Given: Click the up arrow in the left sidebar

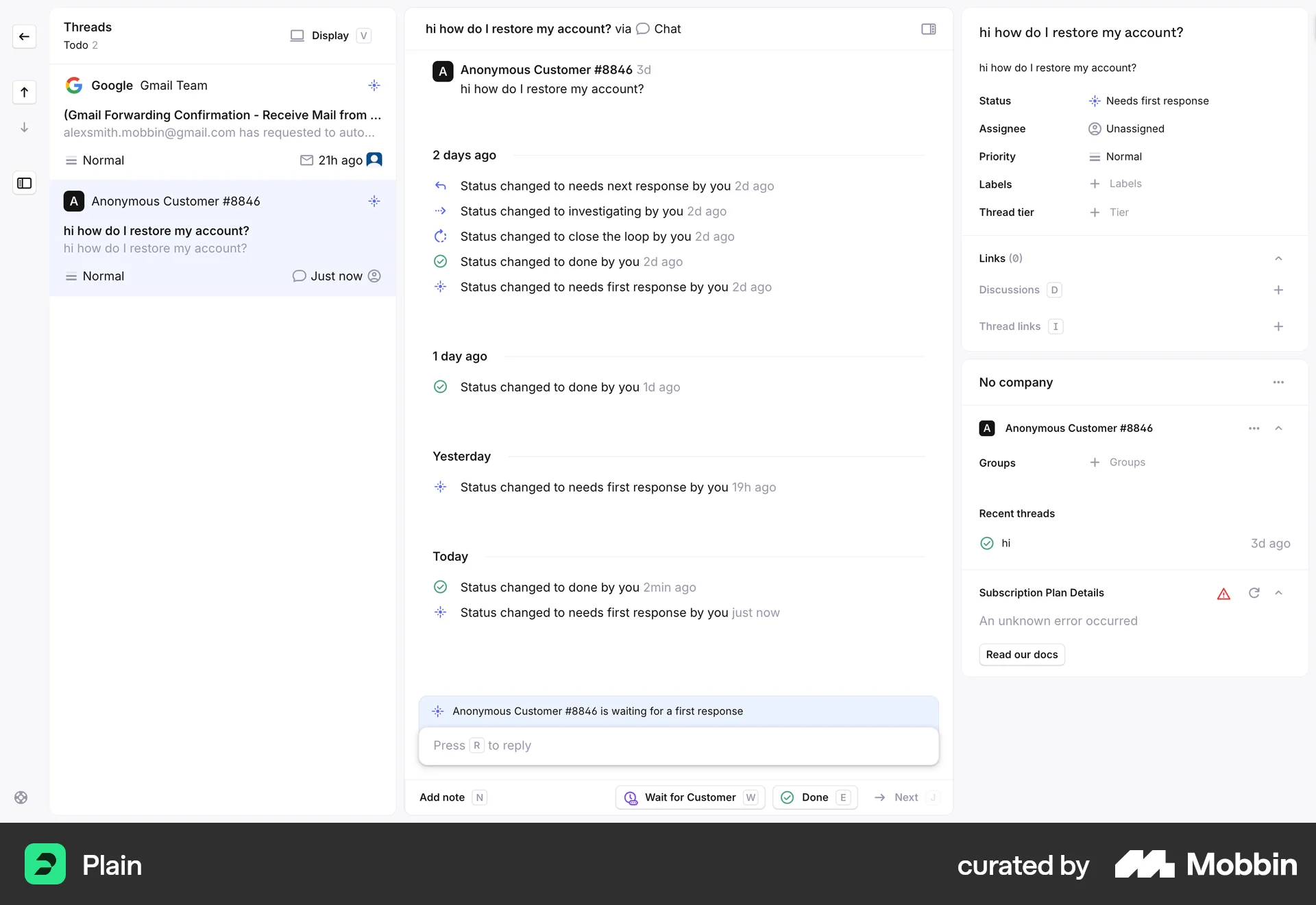Looking at the screenshot, I should point(24,92).
